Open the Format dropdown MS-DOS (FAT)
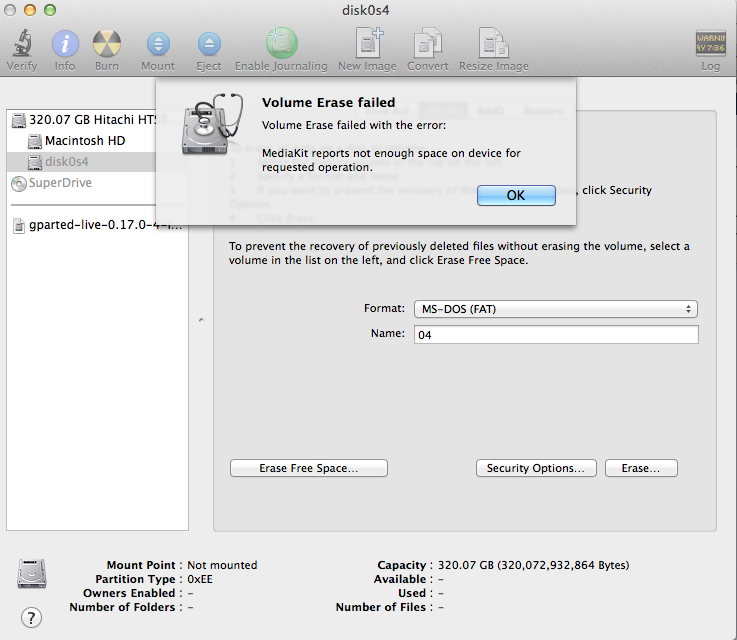Viewport: 737px width, 640px height. click(x=556, y=309)
